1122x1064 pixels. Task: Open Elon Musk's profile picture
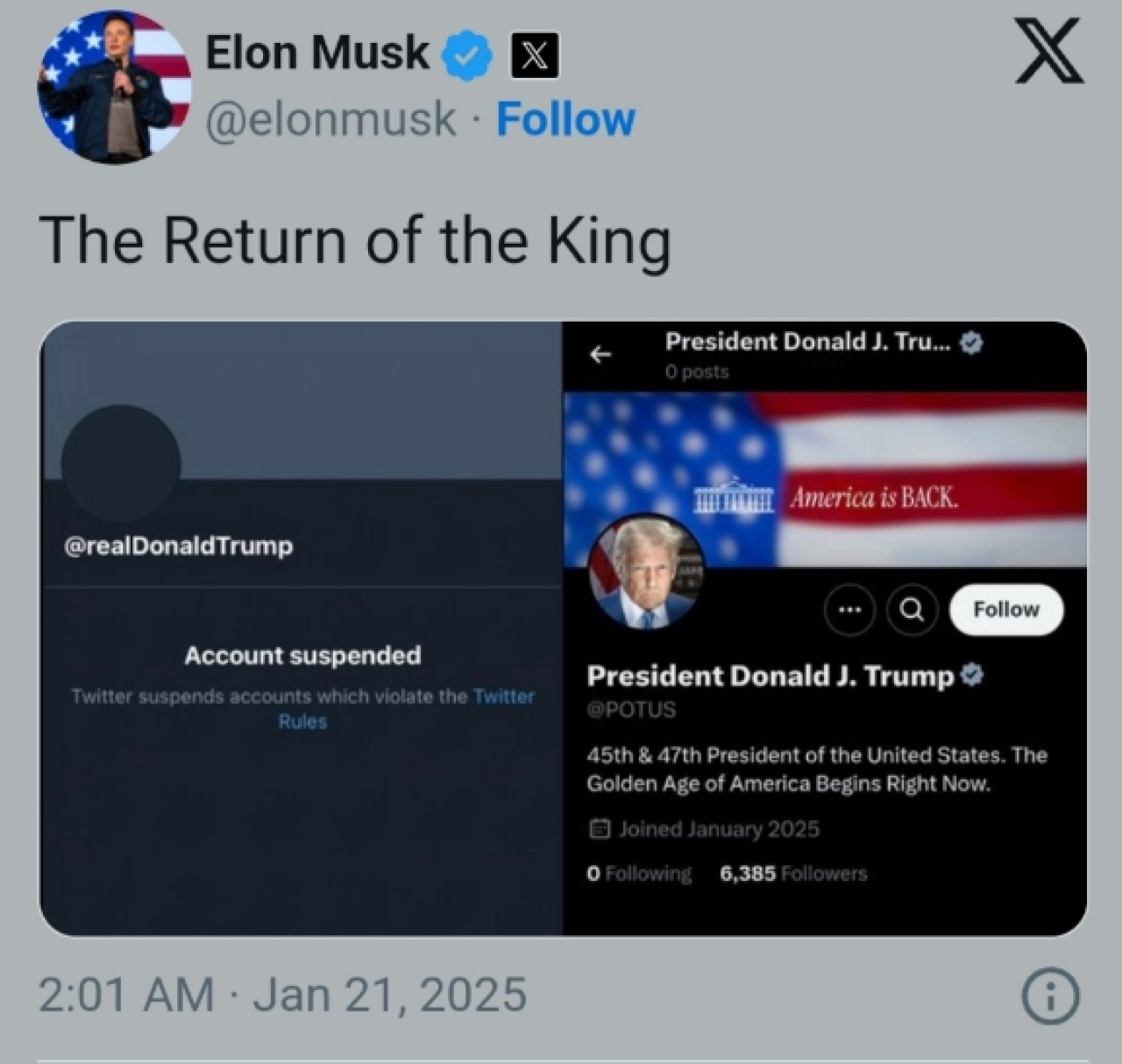click(114, 87)
